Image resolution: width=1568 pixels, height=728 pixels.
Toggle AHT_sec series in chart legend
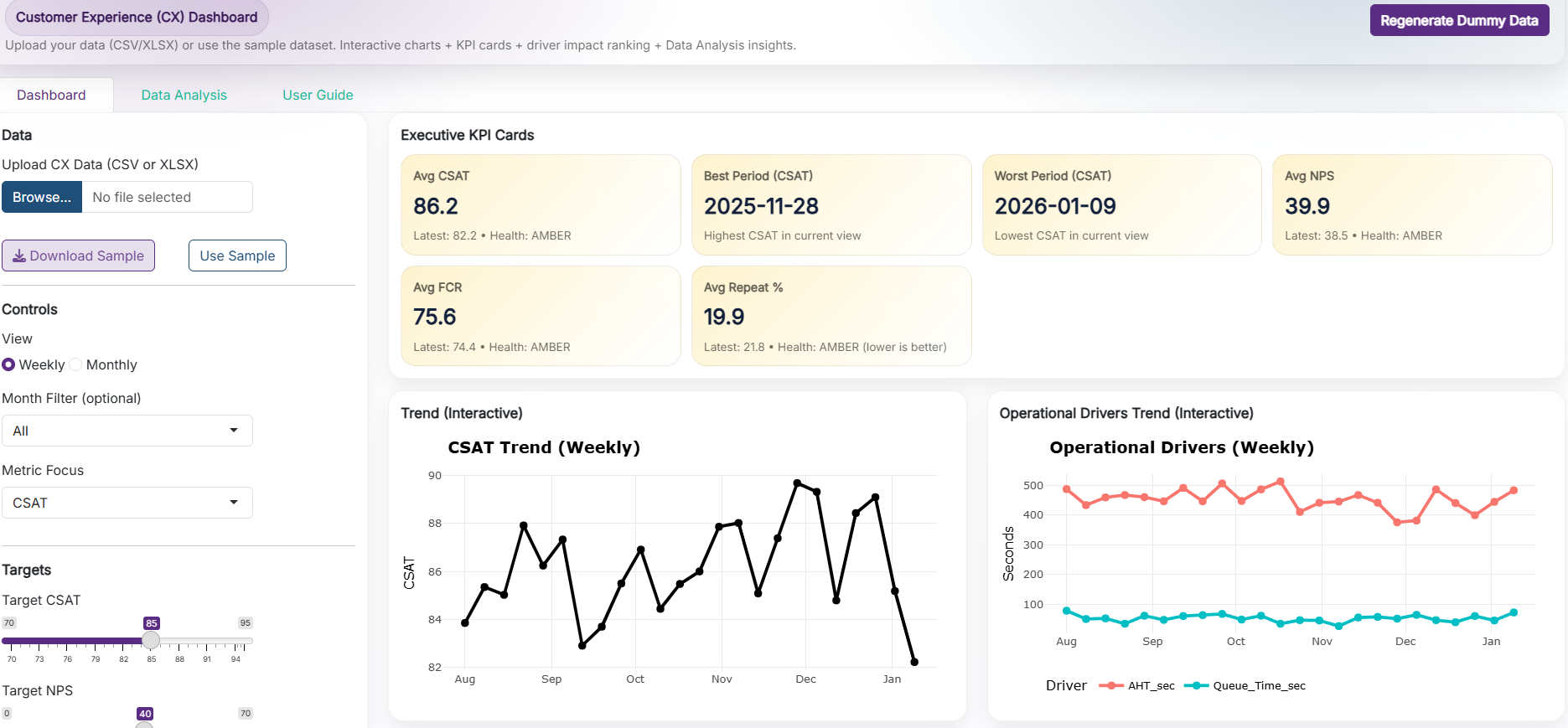[x=1136, y=685]
